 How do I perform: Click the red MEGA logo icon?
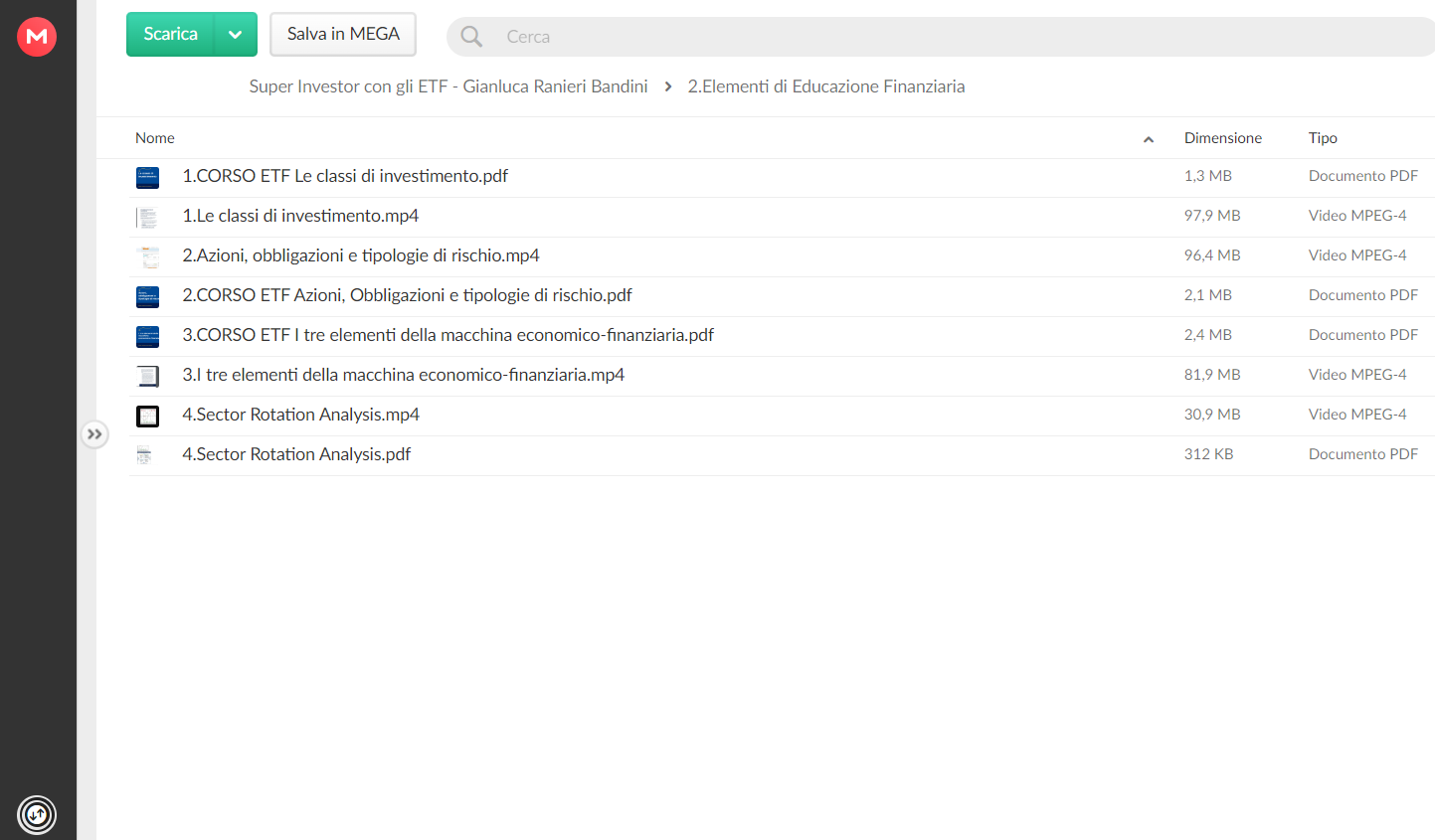(x=37, y=37)
